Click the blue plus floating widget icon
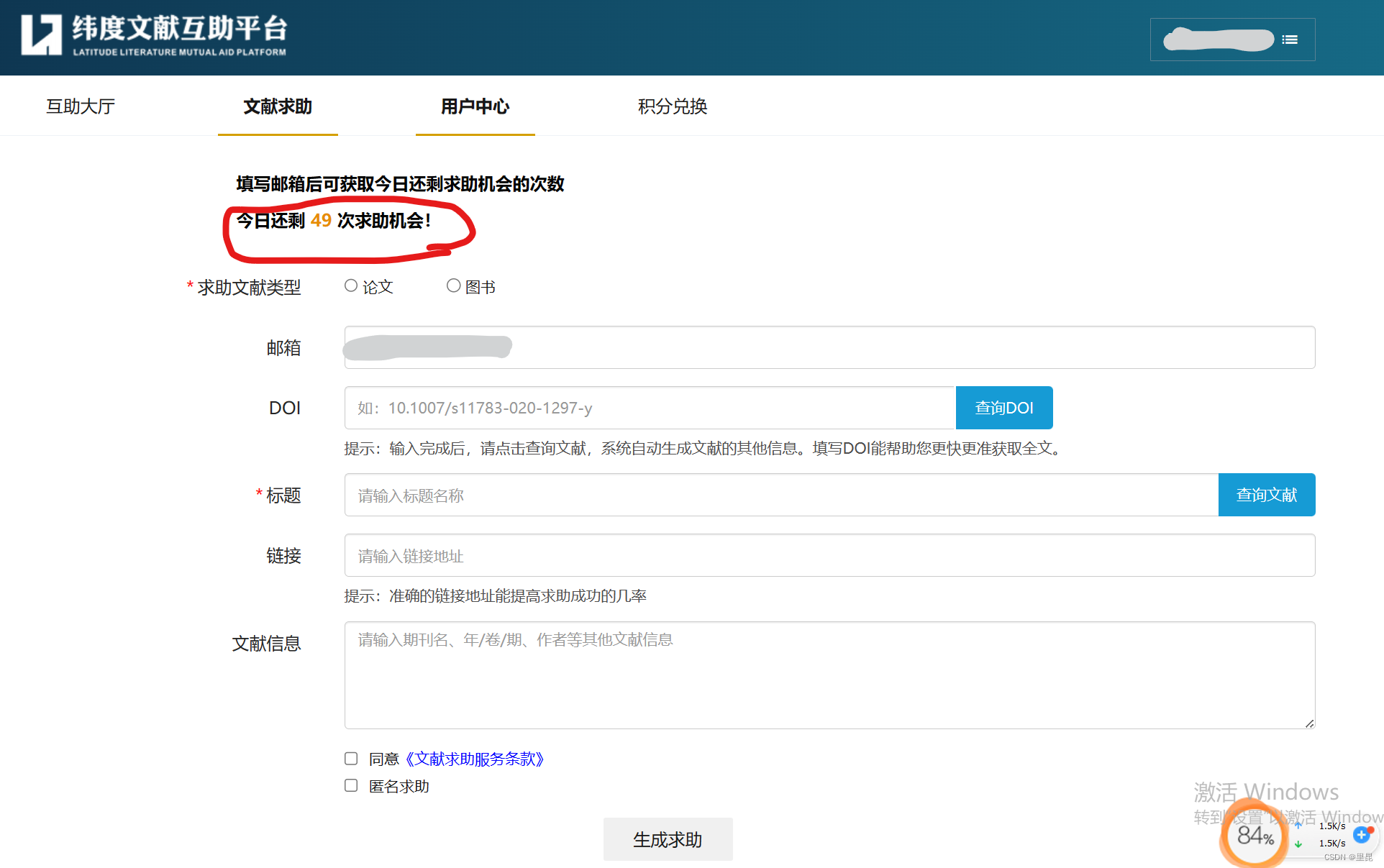This screenshot has height=868, width=1384. tap(1361, 834)
